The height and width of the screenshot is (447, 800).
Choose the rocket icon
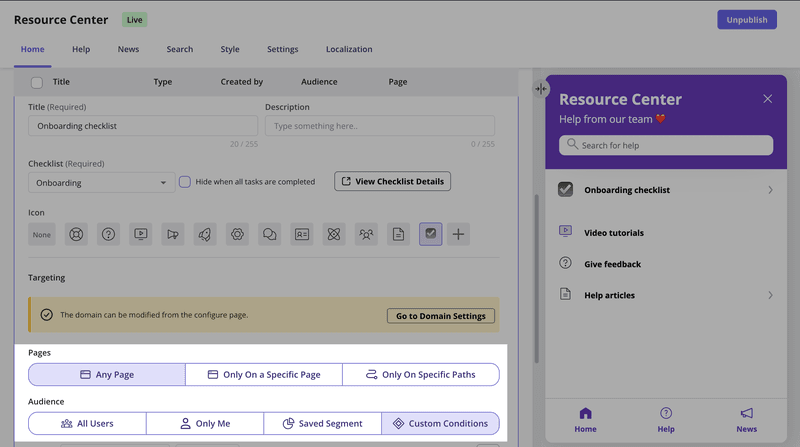tap(205, 234)
